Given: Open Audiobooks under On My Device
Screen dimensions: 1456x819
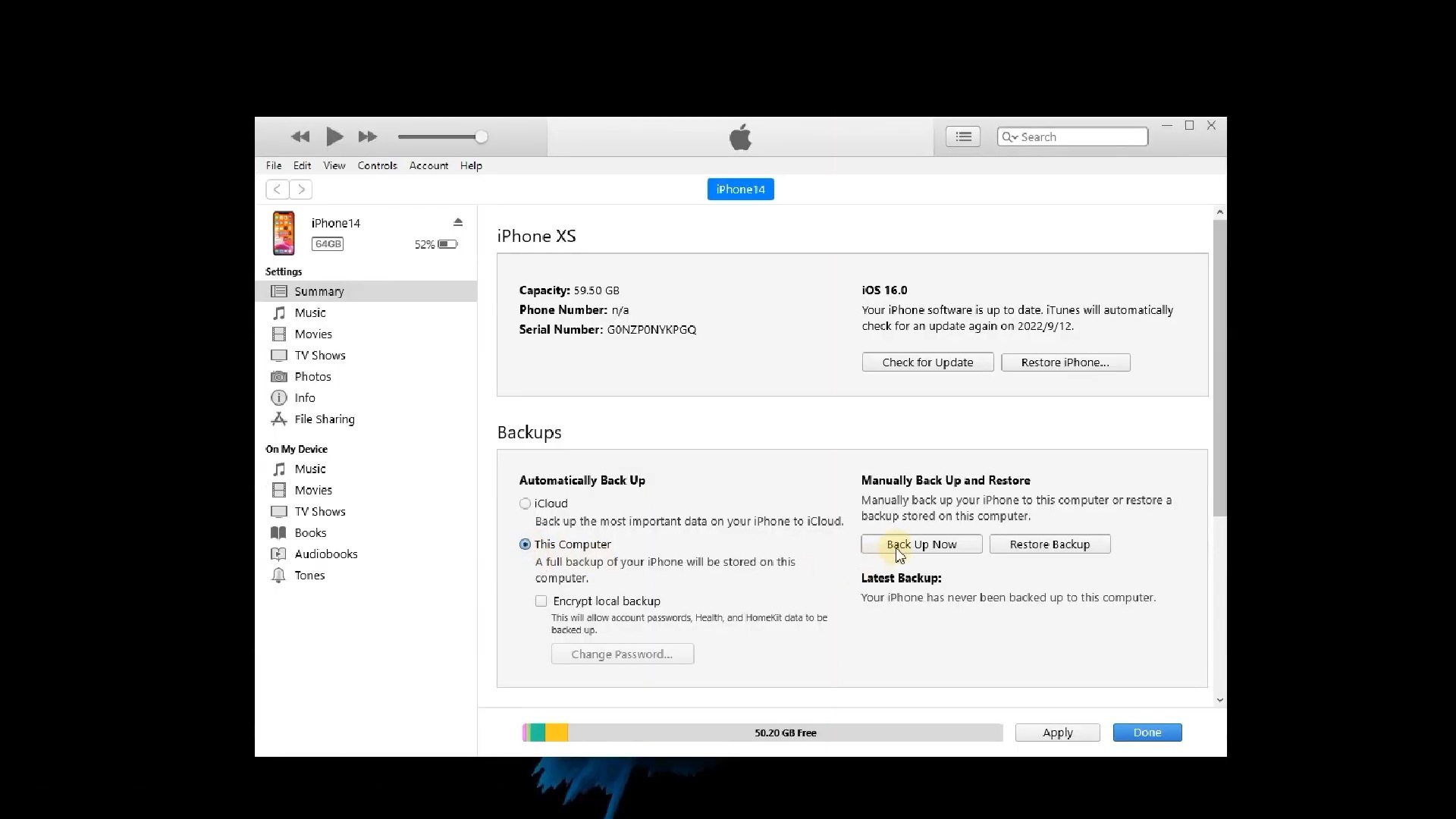Looking at the screenshot, I should (325, 554).
